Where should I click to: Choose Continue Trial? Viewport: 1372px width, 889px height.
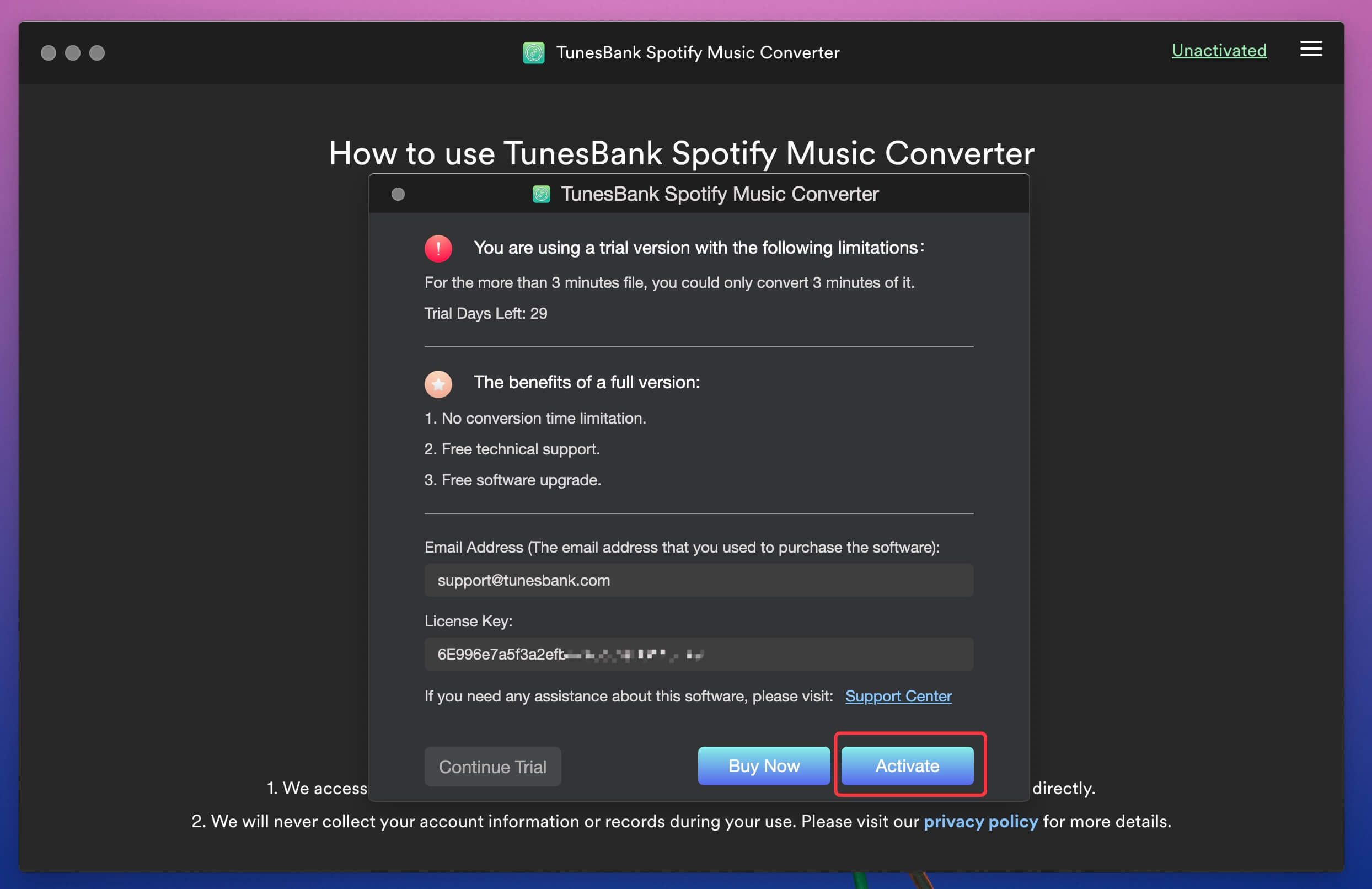[492, 766]
